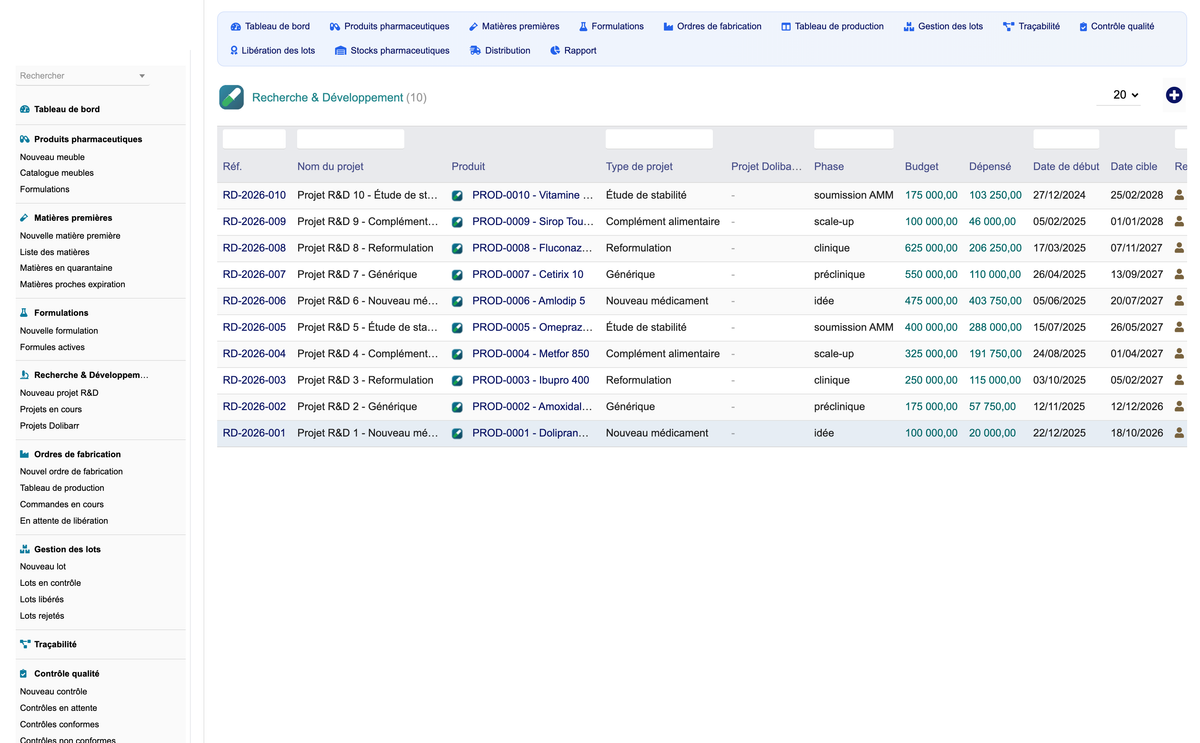Image resolution: width=1200 pixels, height=743 pixels.
Task: Click user icon in RD-2026-010 row
Action: (1179, 195)
